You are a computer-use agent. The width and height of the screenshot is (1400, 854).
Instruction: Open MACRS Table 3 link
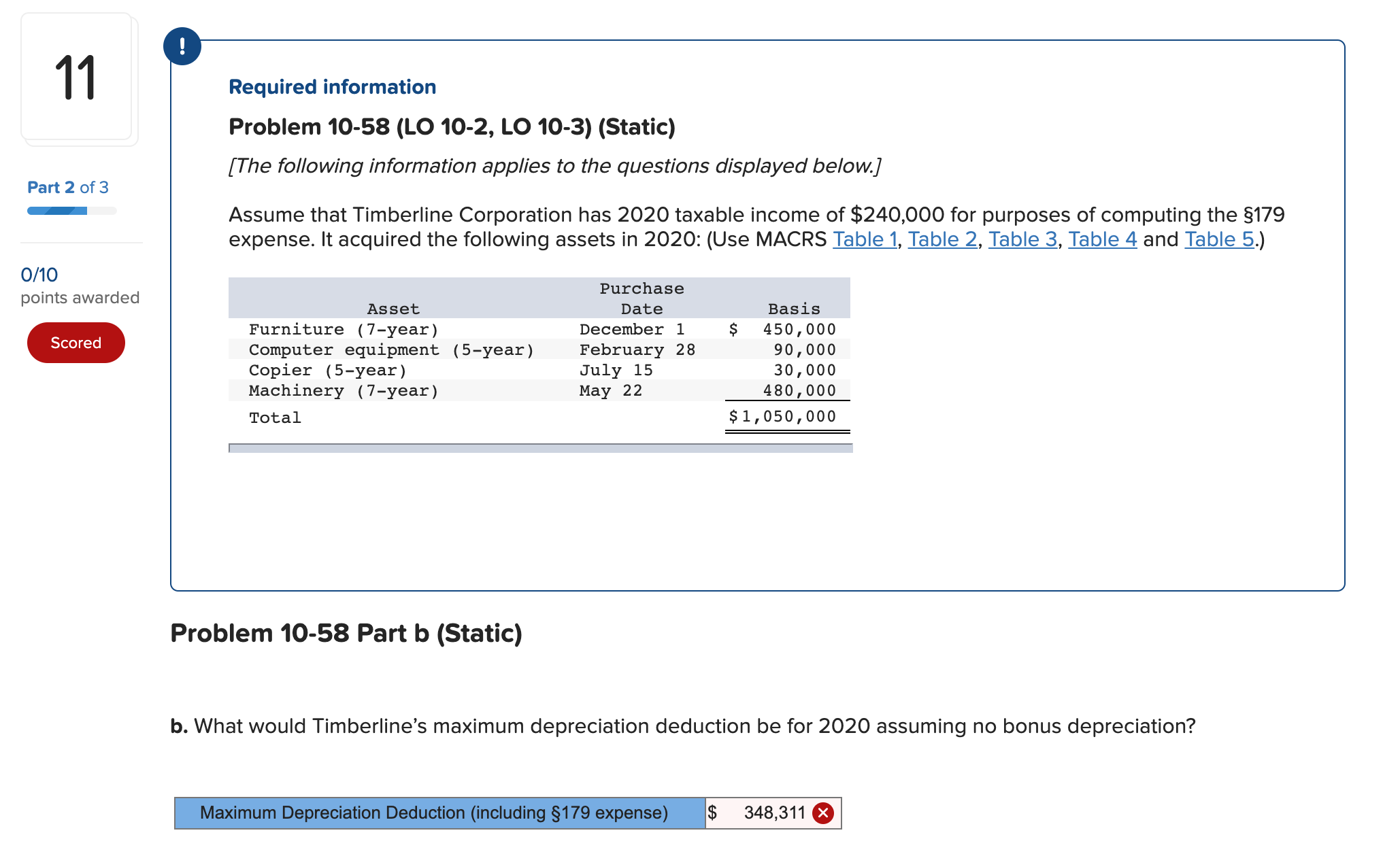1022,239
